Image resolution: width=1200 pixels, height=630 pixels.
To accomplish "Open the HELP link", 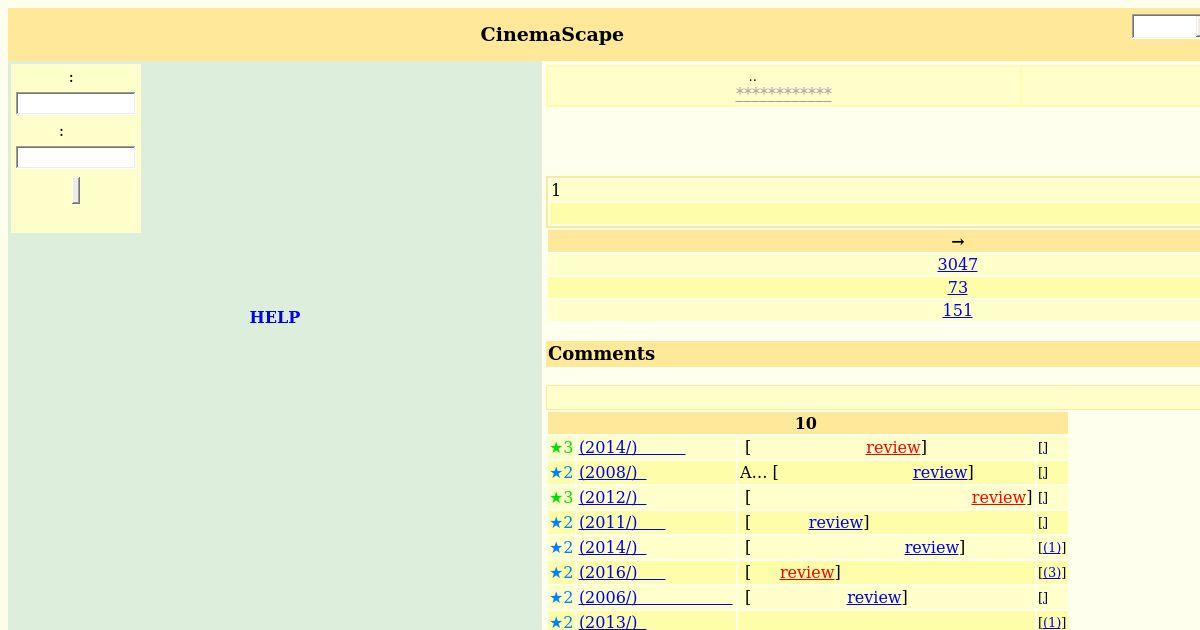I will point(275,317).
